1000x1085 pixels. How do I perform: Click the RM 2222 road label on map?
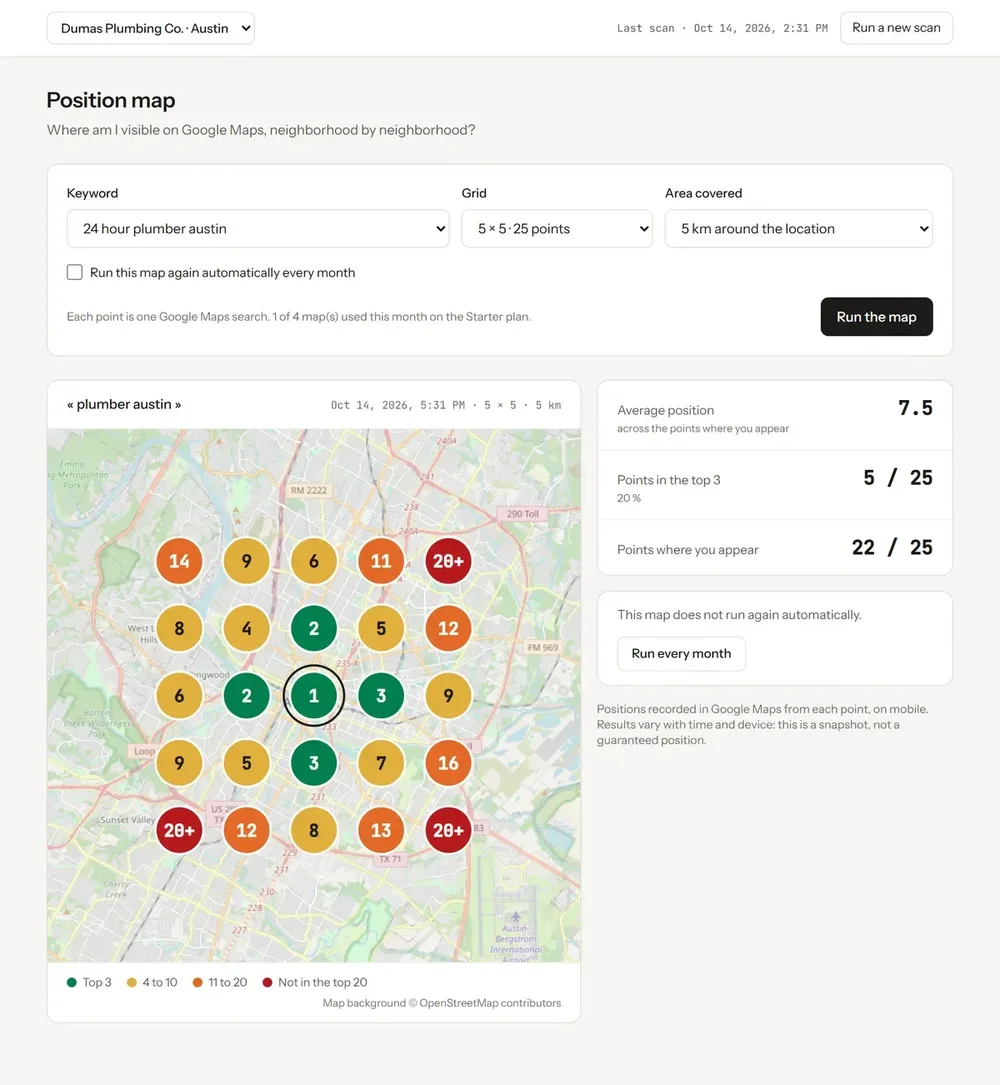[x=309, y=490]
